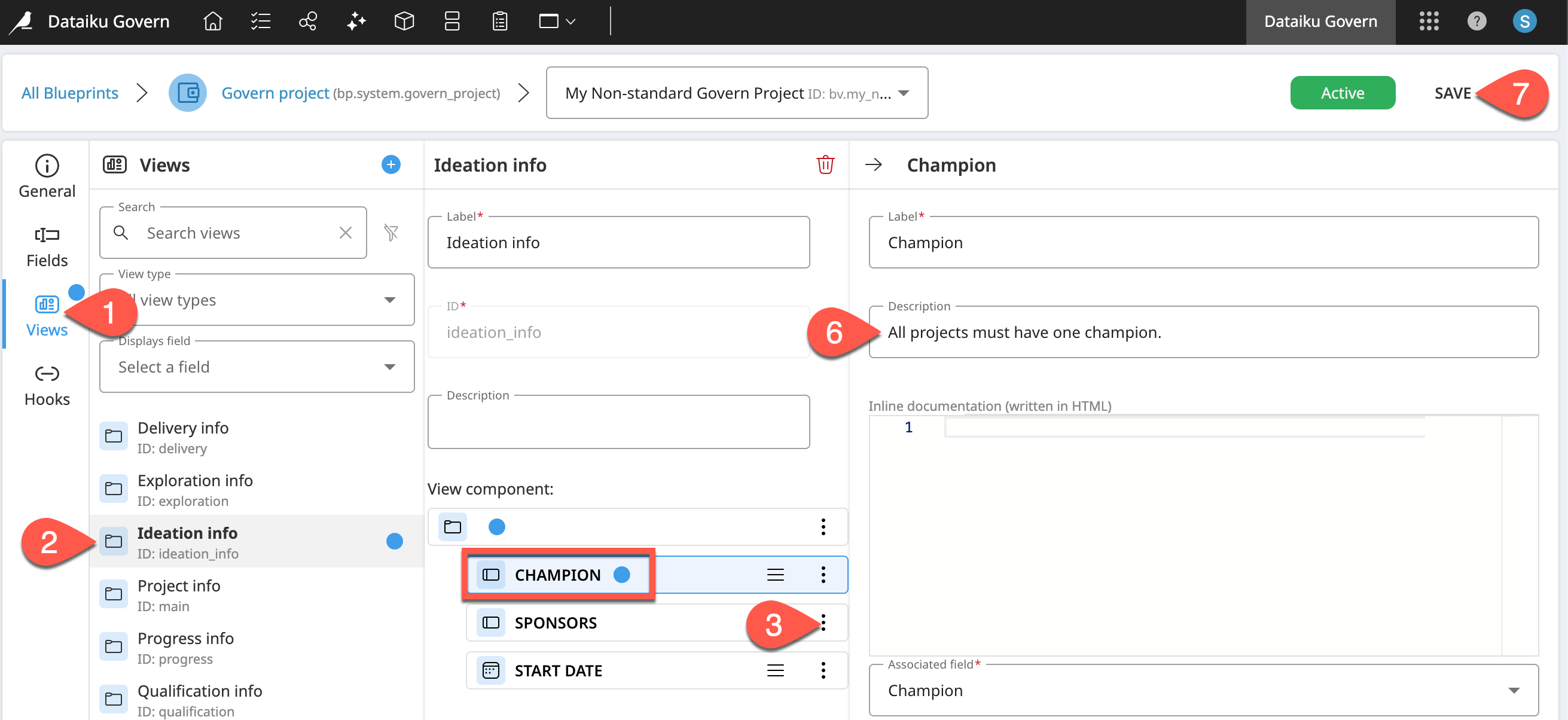The width and height of the screenshot is (1568, 720).
Task: Click the SAVE button
Action: 1452,93
